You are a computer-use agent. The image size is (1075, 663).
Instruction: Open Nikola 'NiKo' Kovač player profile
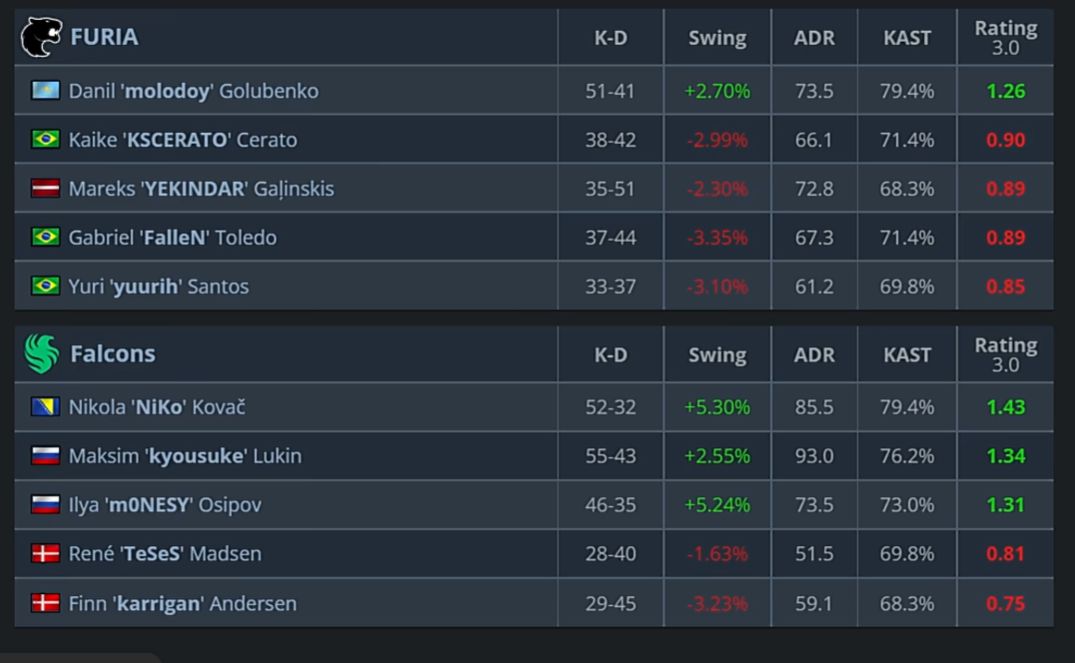157,407
